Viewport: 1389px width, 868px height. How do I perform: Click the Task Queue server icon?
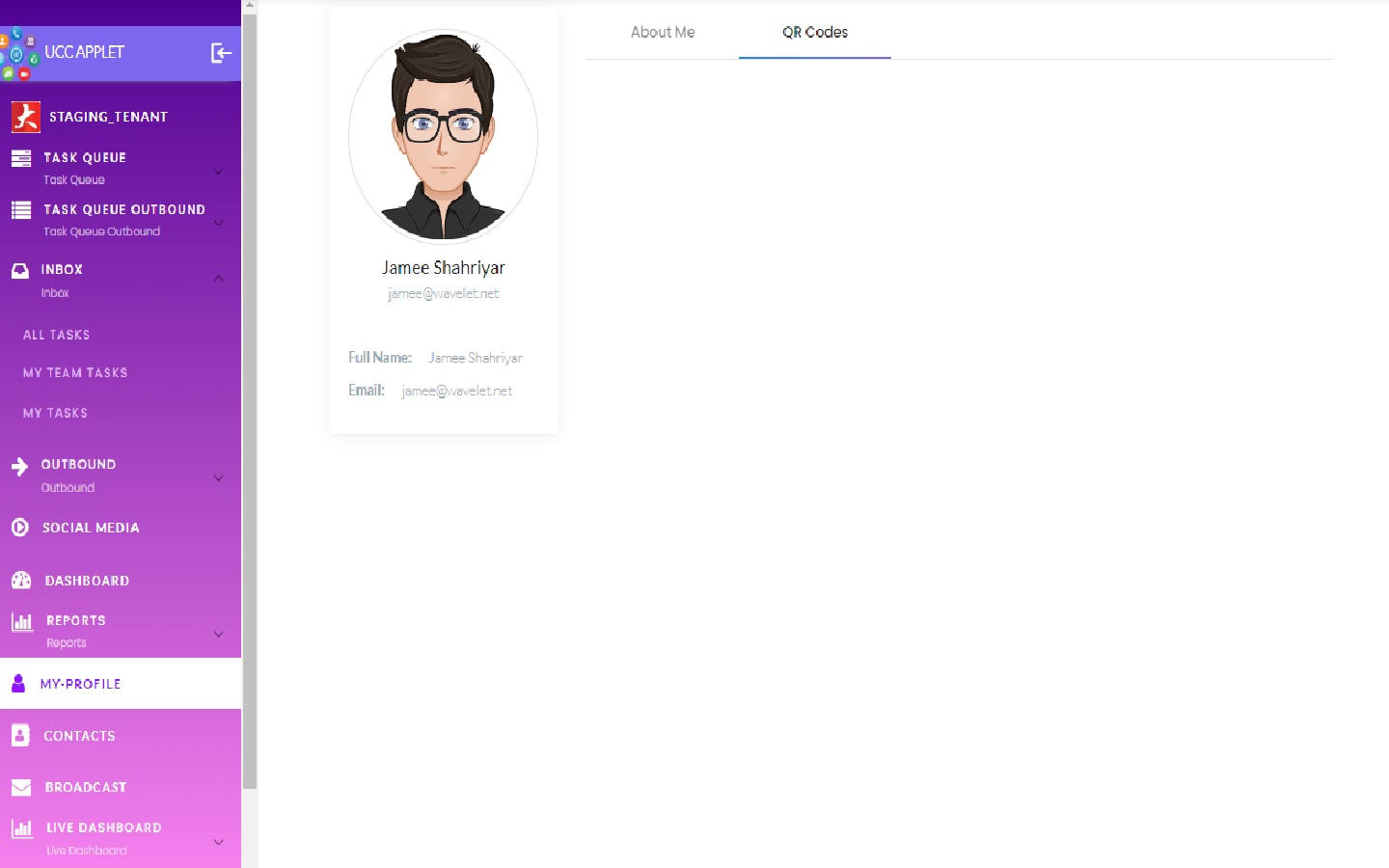coord(21,158)
